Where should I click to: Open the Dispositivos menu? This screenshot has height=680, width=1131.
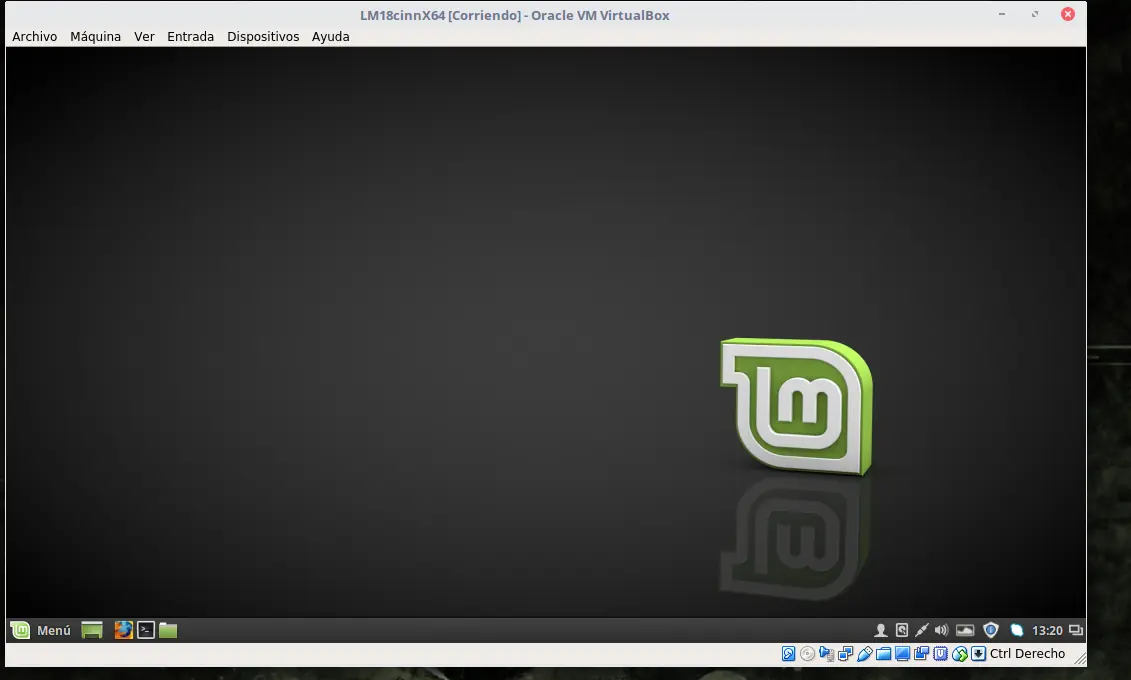(263, 36)
